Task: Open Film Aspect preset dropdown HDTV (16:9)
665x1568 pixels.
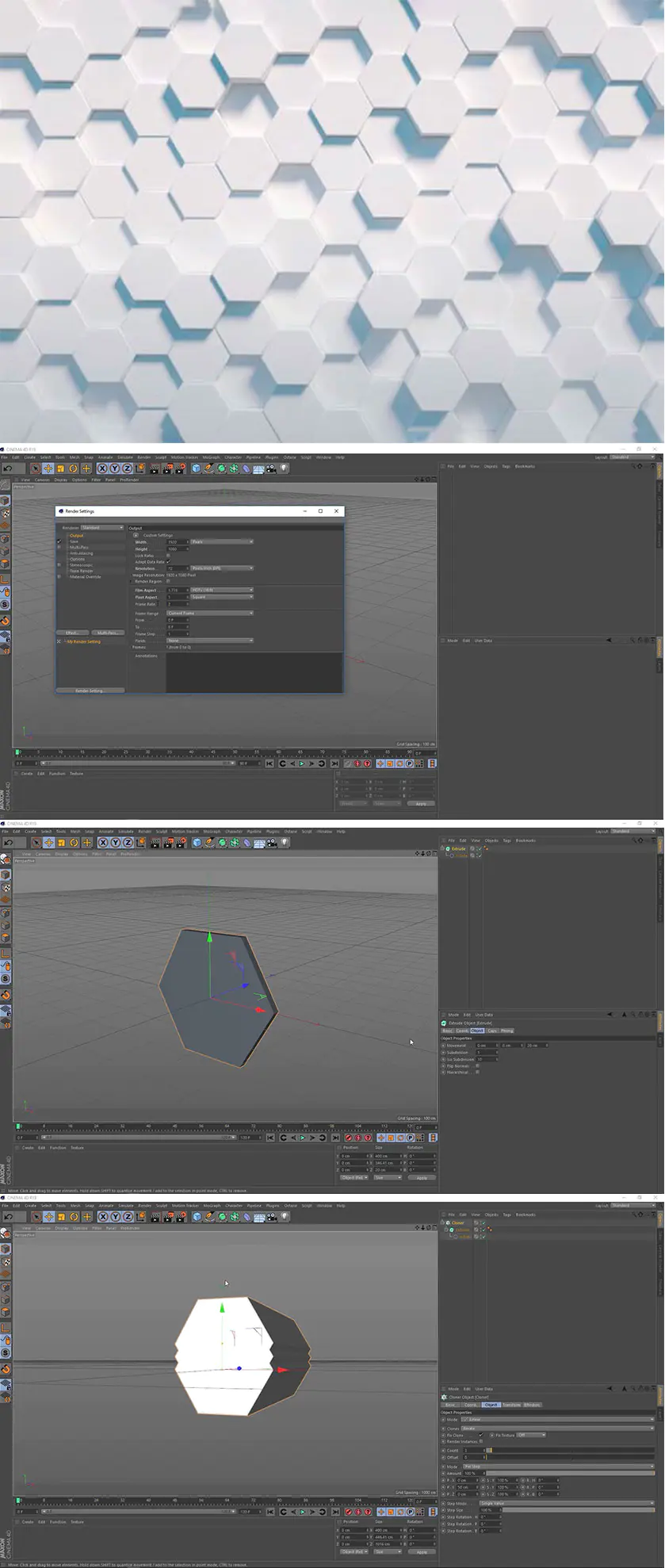Action: [x=221, y=591]
